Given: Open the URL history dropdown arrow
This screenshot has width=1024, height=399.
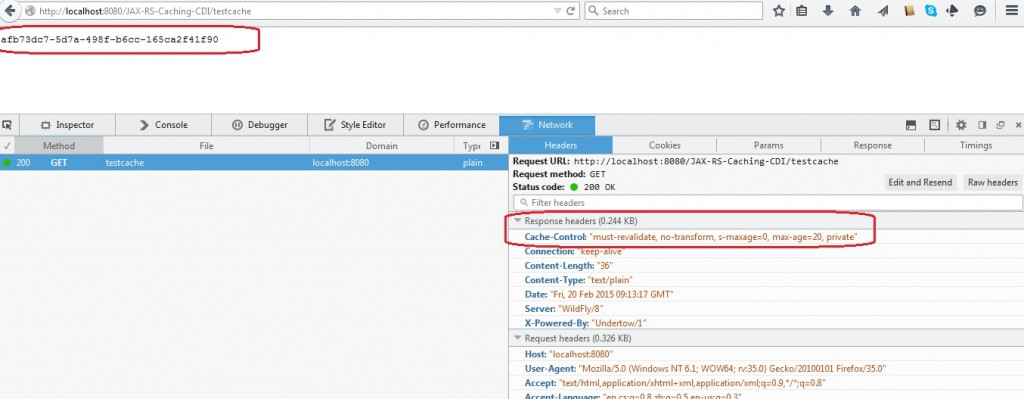Looking at the screenshot, I should 557,11.
